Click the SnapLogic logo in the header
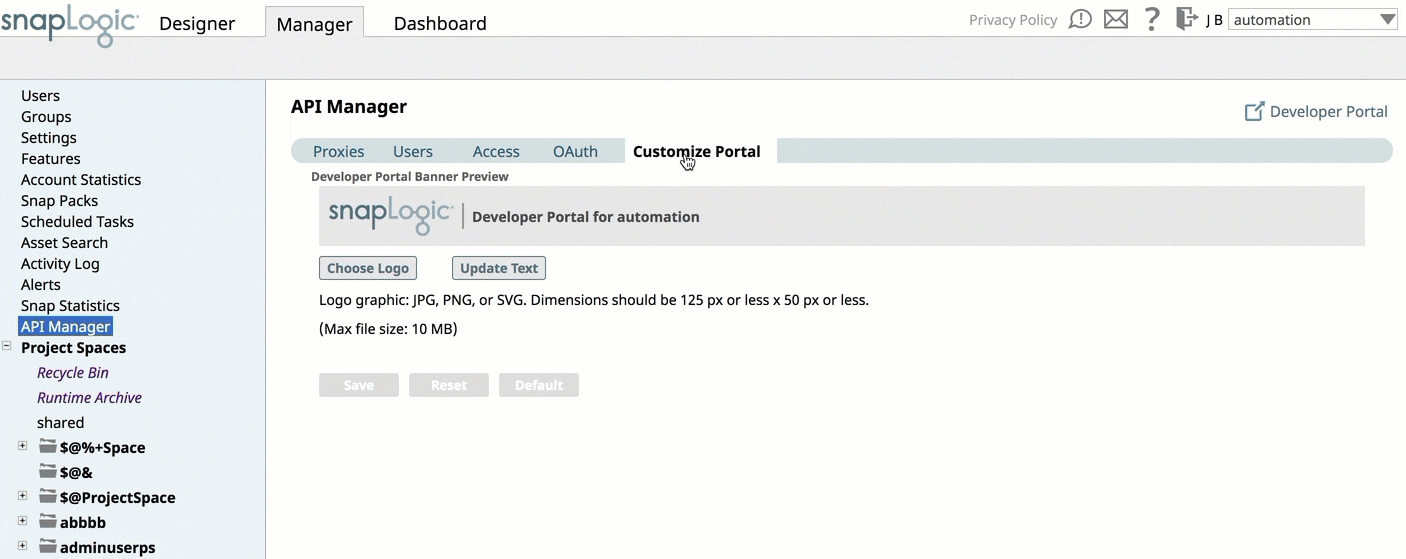The image size is (1406, 559). pyautogui.click(x=70, y=24)
